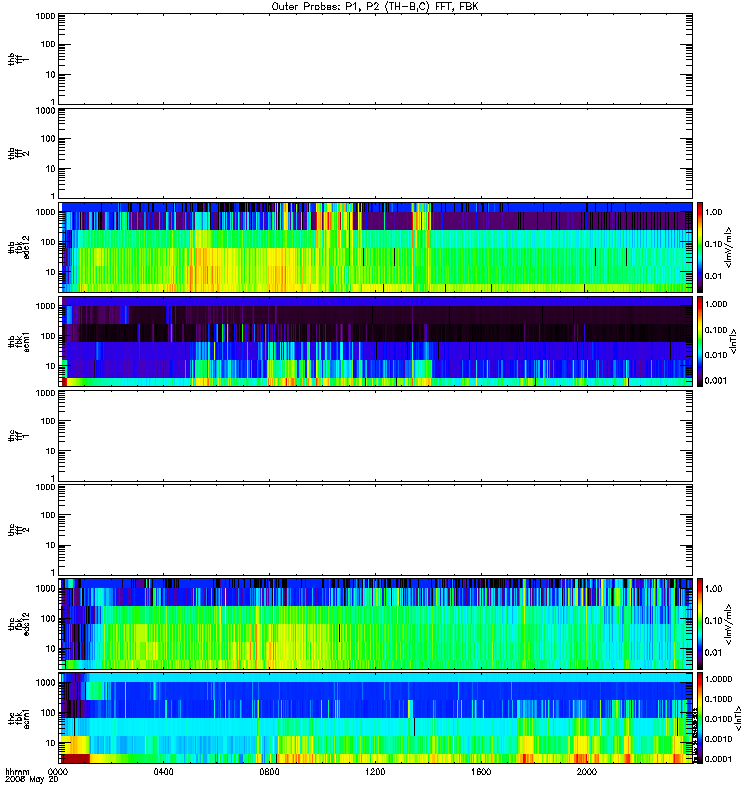The image size is (750, 800).
Task: Click the 1000 tick label of thb fff 1 panel
Action: point(45,16)
